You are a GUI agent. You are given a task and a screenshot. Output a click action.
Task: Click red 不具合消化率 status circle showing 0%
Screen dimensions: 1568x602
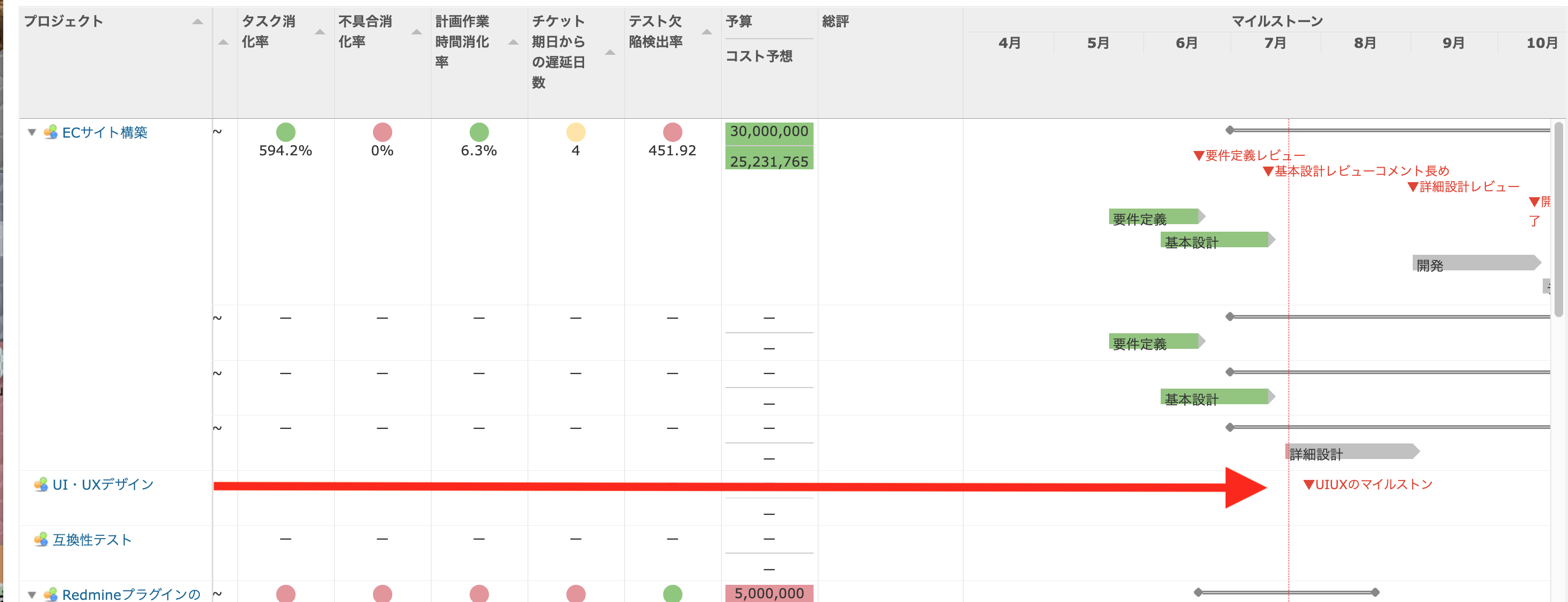pyautogui.click(x=382, y=132)
